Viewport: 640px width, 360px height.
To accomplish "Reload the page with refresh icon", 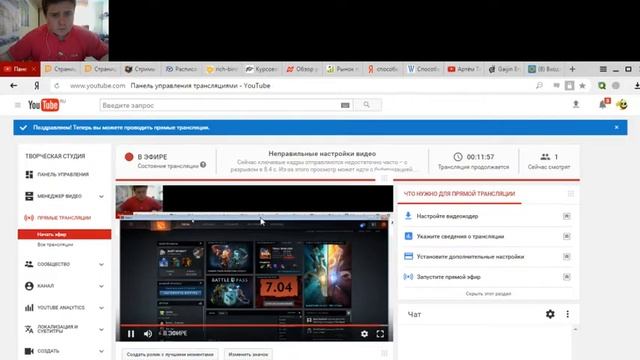I will pos(57,86).
